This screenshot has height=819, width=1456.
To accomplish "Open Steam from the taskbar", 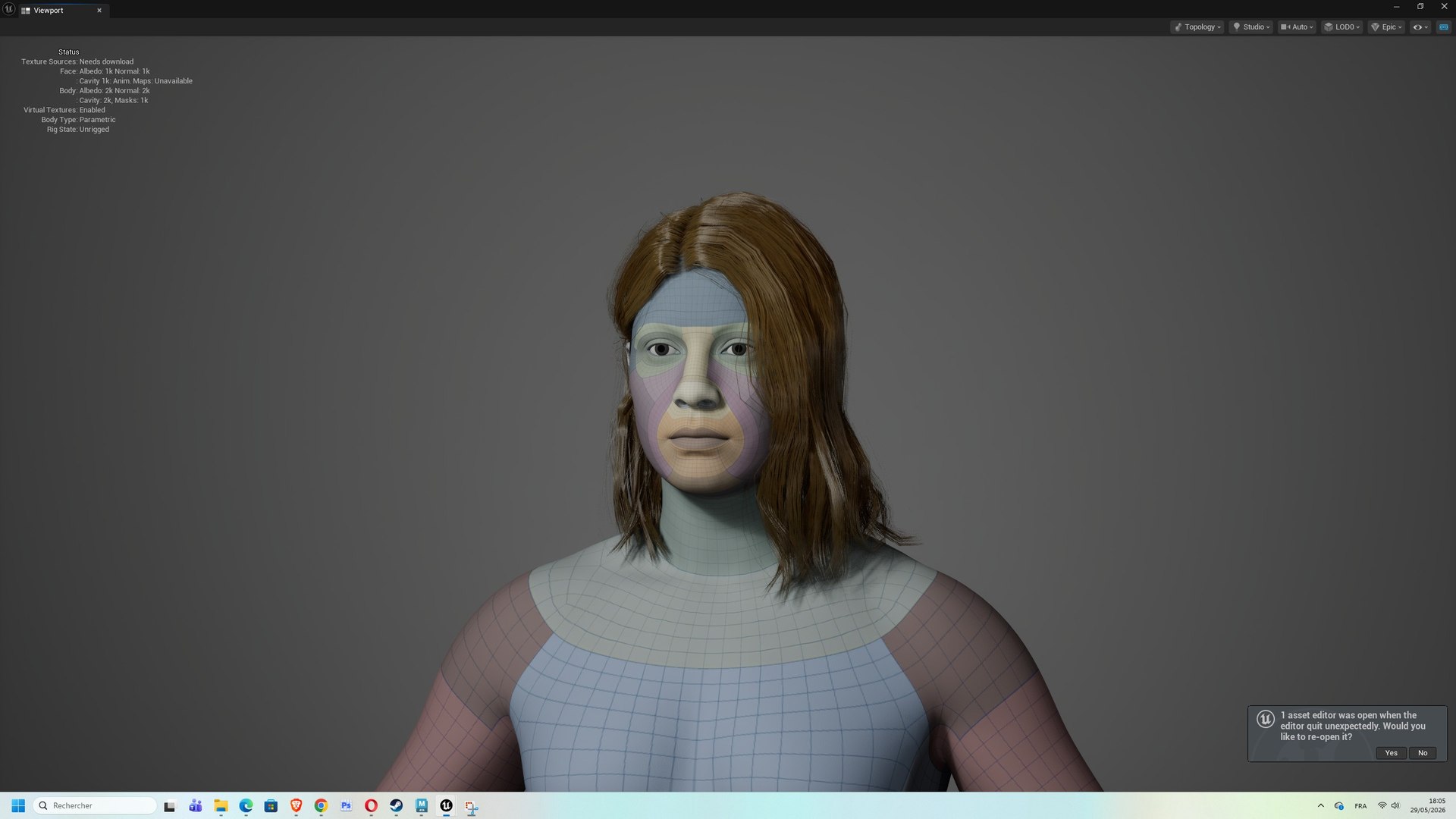I will [x=396, y=805].
